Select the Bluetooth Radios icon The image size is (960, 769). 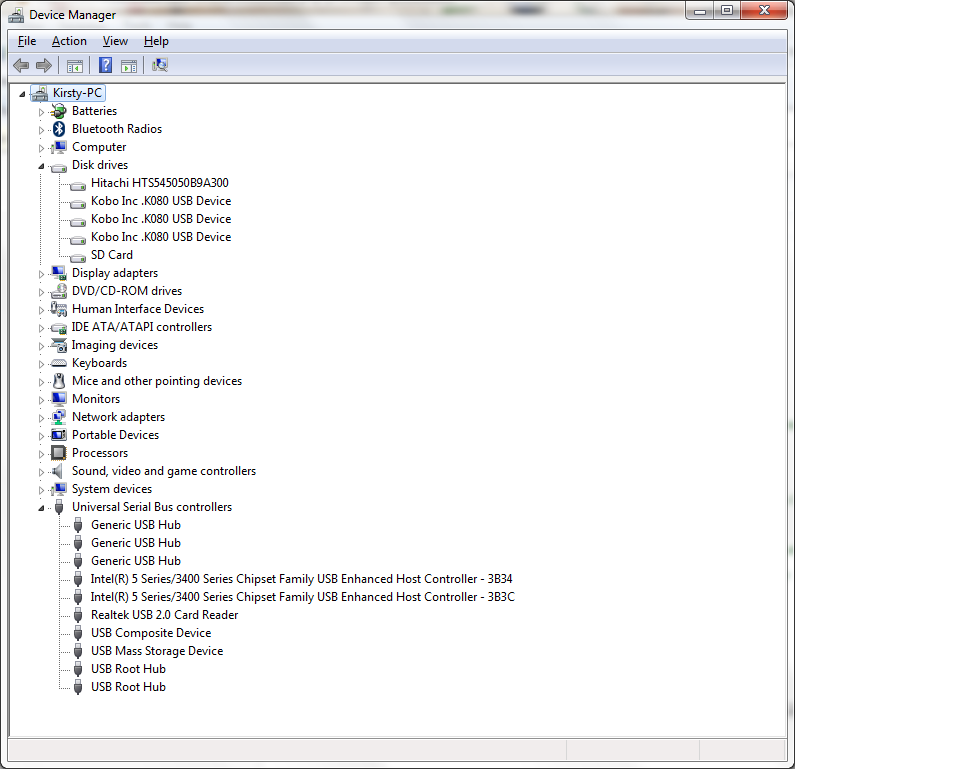click(59, 129)
